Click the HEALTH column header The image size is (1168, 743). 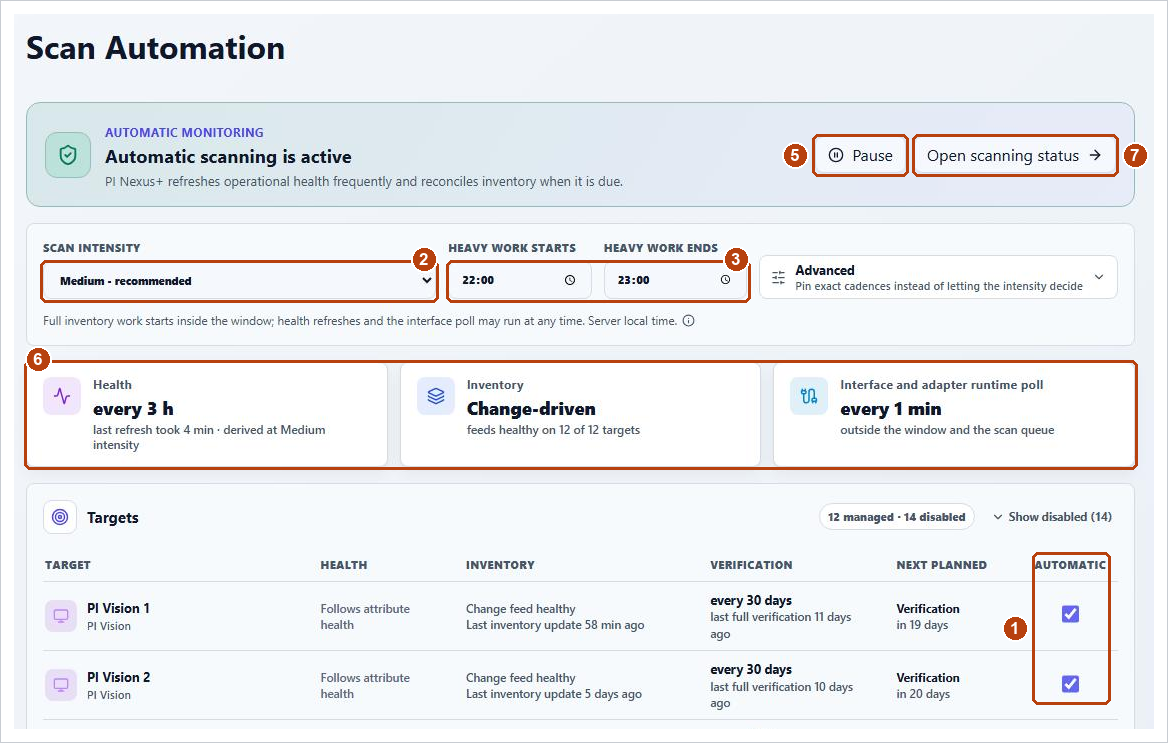point(343,565)
